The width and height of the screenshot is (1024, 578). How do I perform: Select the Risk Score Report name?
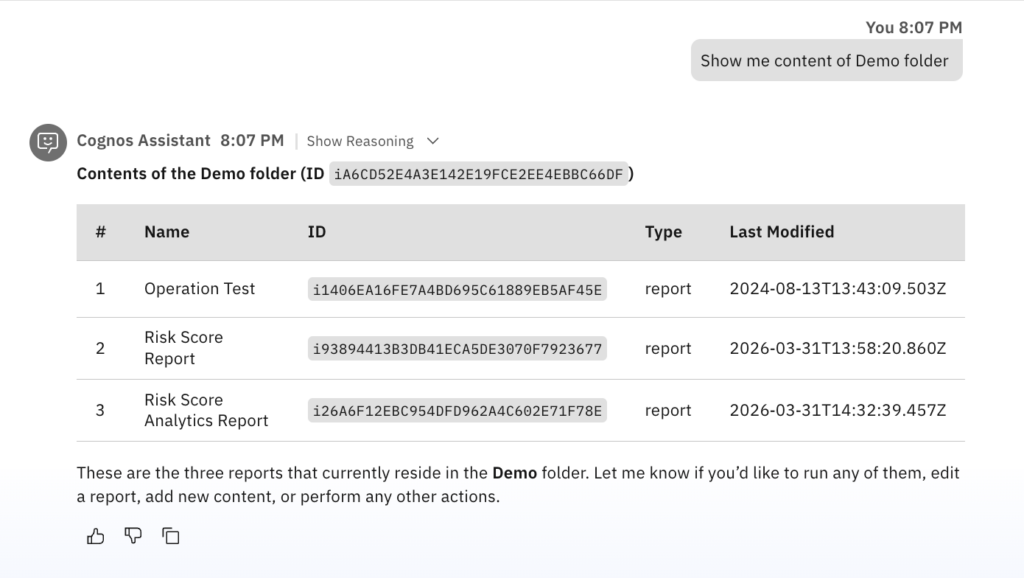(183, 348)
